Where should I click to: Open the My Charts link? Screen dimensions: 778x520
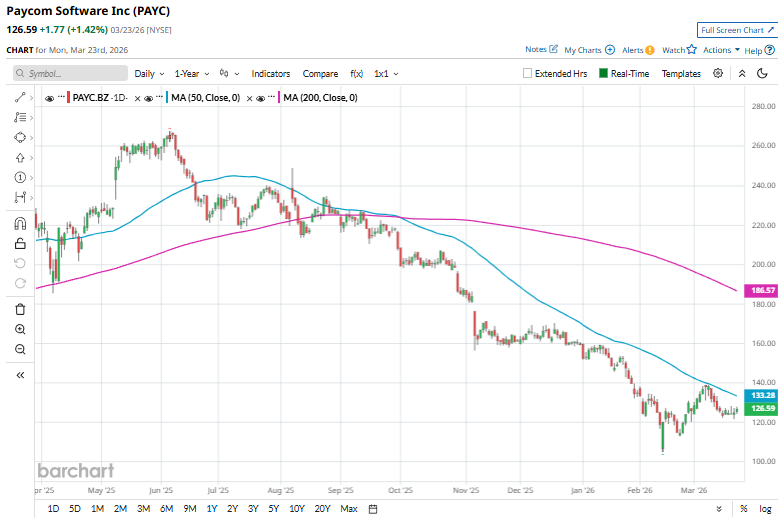(x=588, y=49)
